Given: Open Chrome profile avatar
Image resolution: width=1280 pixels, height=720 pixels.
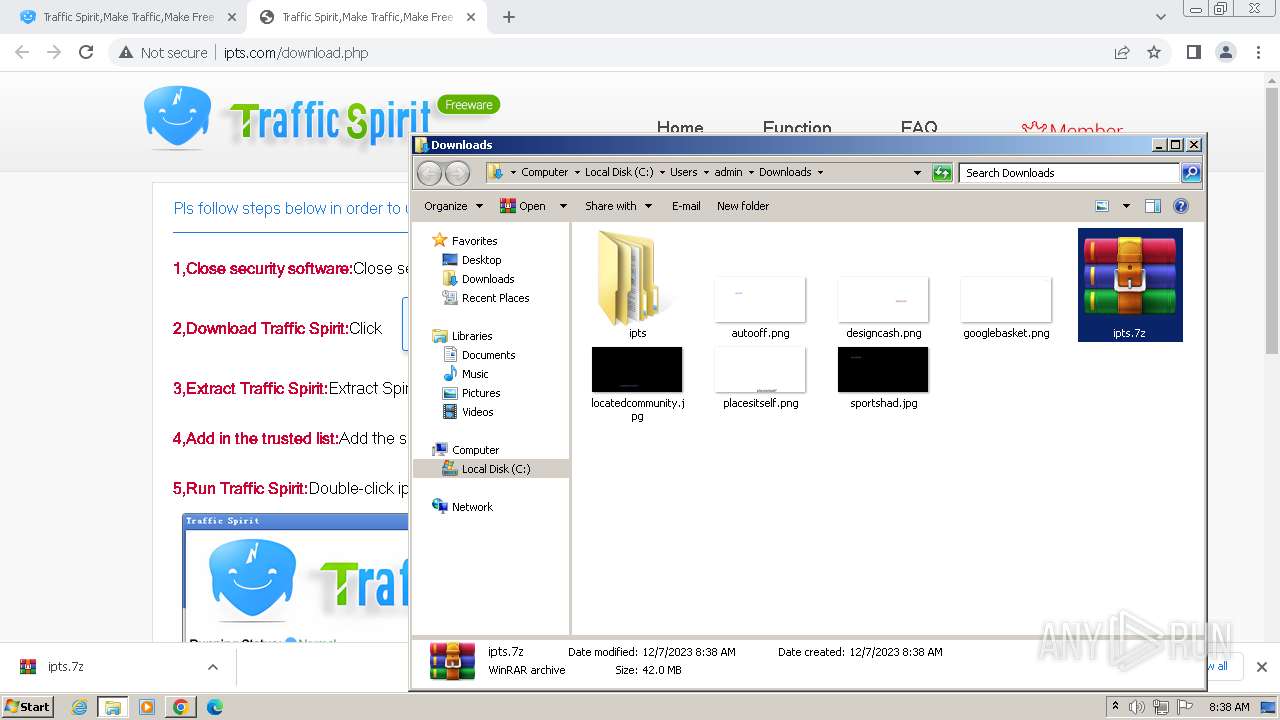Looking at the screenshot, I should pos(1225,52).
